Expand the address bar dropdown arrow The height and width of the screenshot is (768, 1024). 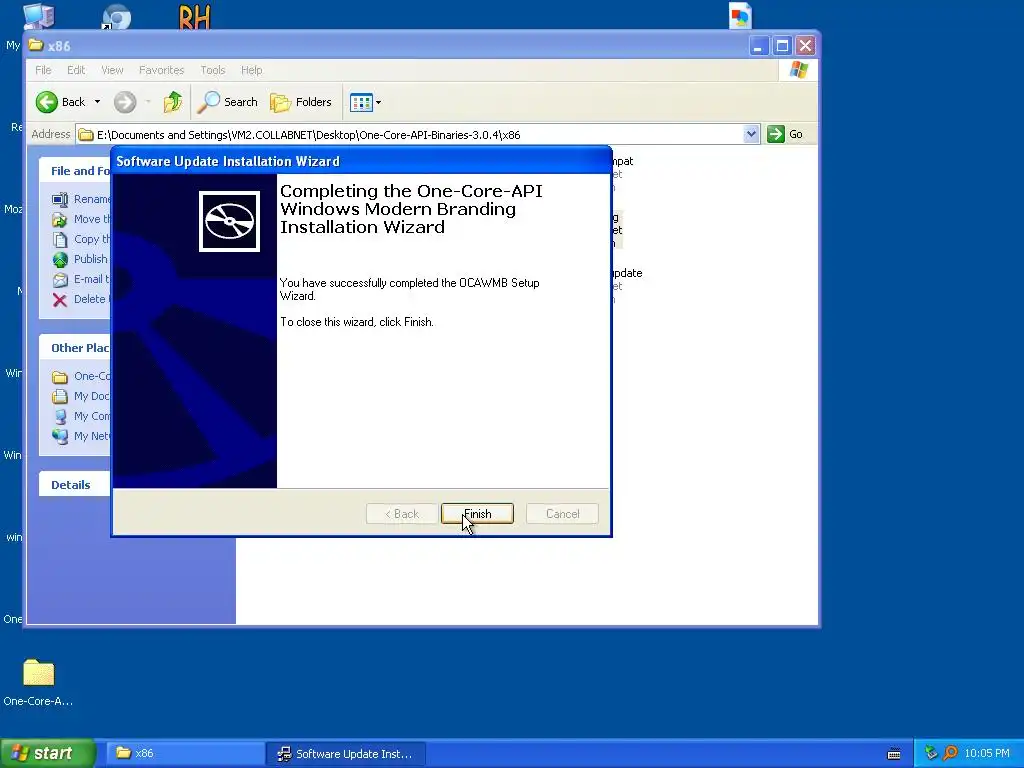(x=751, y=135)
